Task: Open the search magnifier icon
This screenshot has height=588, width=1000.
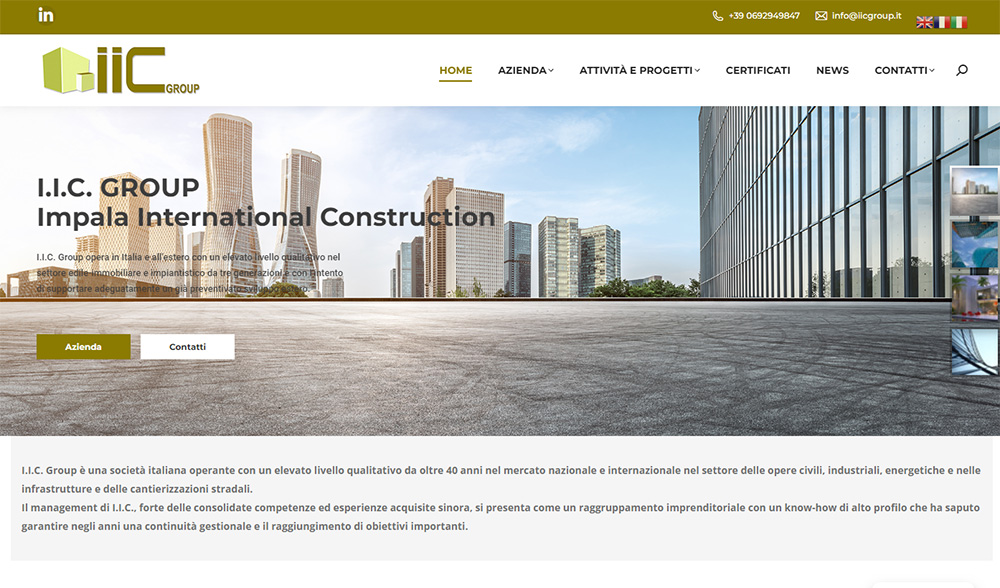Action: pos(962,70)
